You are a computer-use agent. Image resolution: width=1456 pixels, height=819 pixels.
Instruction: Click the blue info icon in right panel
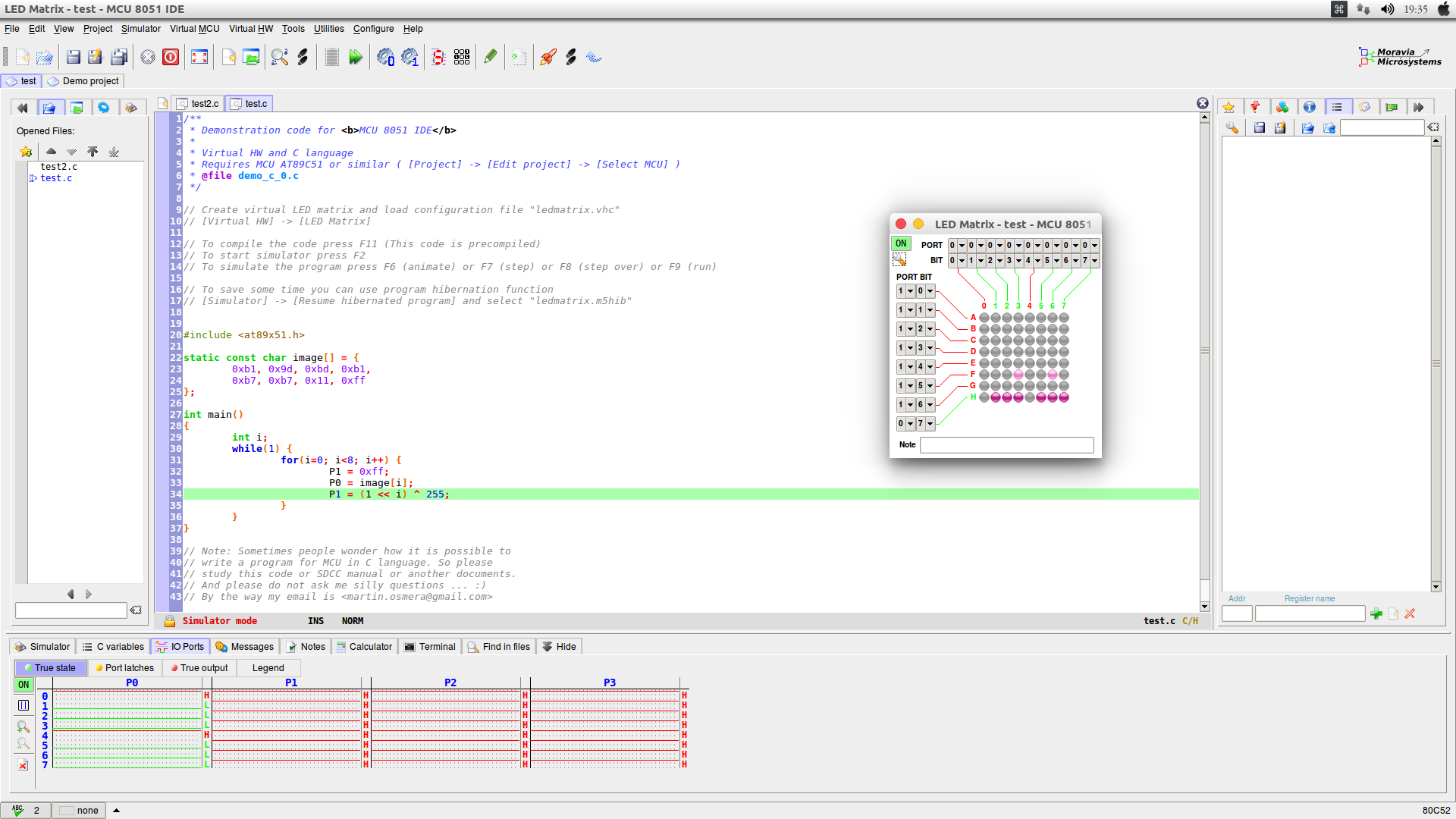[1310, 107]
